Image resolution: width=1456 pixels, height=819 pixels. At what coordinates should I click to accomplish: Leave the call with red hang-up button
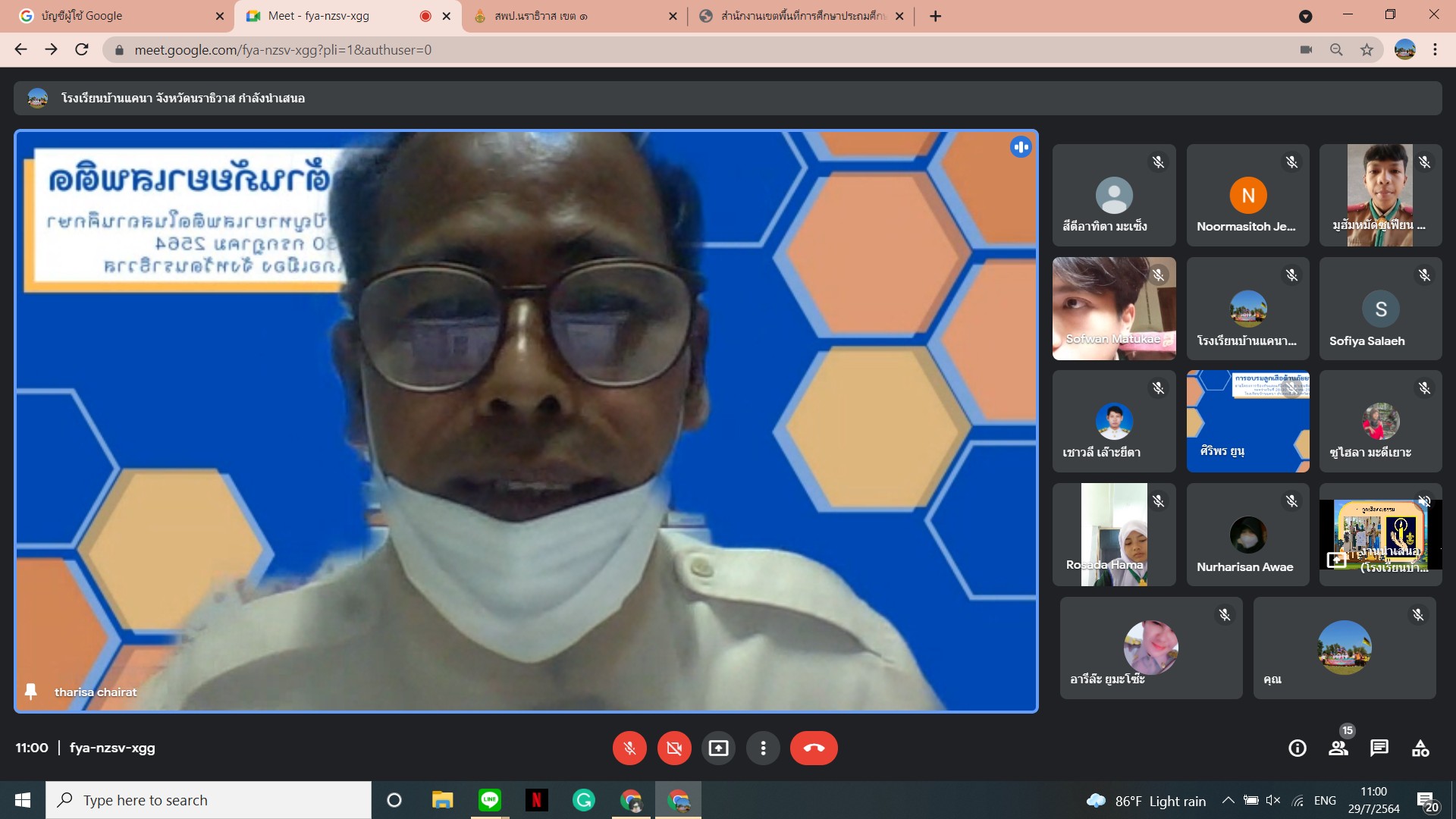coord(814,748)
